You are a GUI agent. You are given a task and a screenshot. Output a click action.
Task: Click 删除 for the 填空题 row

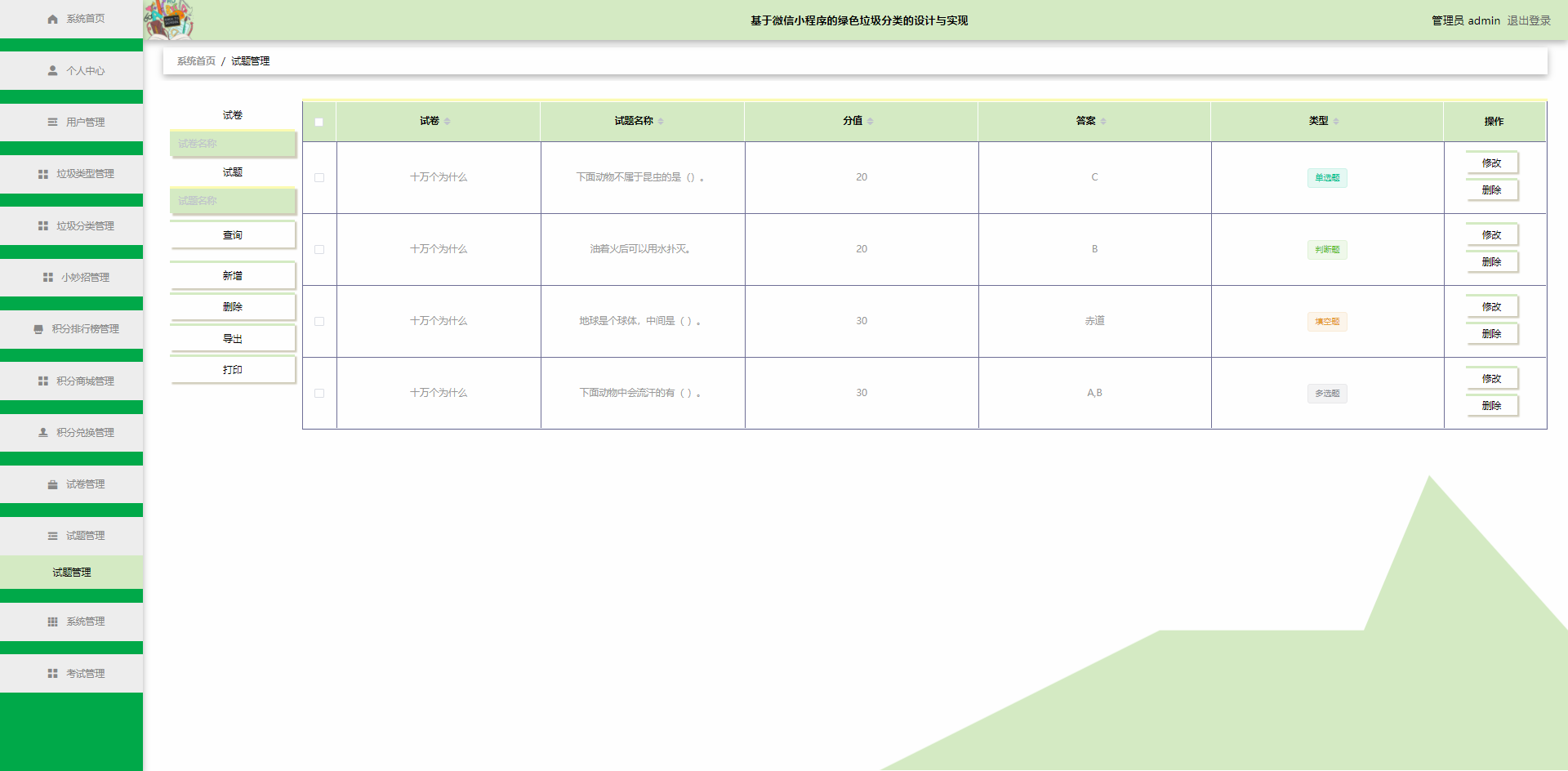(x=1492, y=334)
